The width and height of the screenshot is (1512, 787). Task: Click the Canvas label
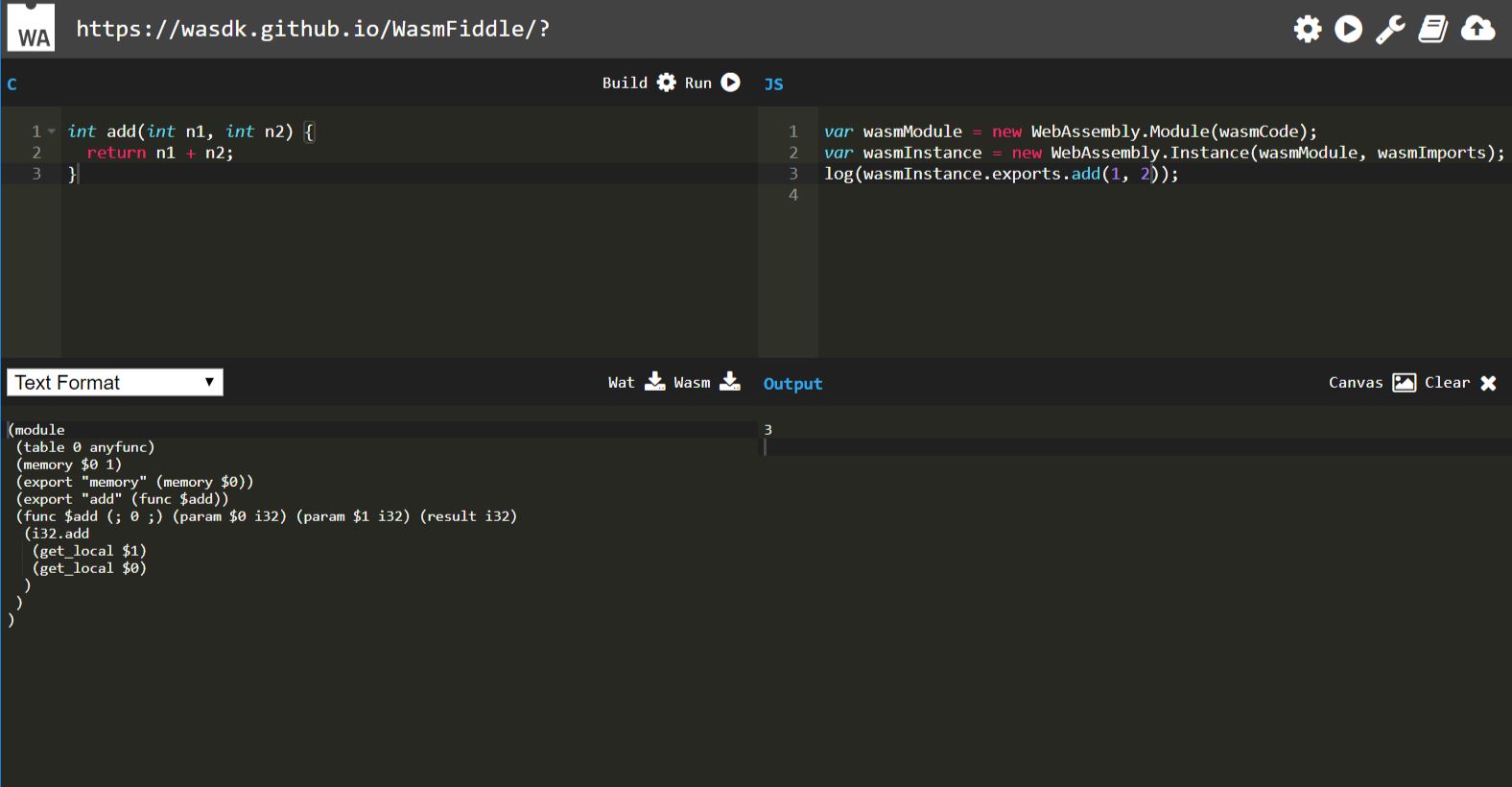coord(1356,382)
